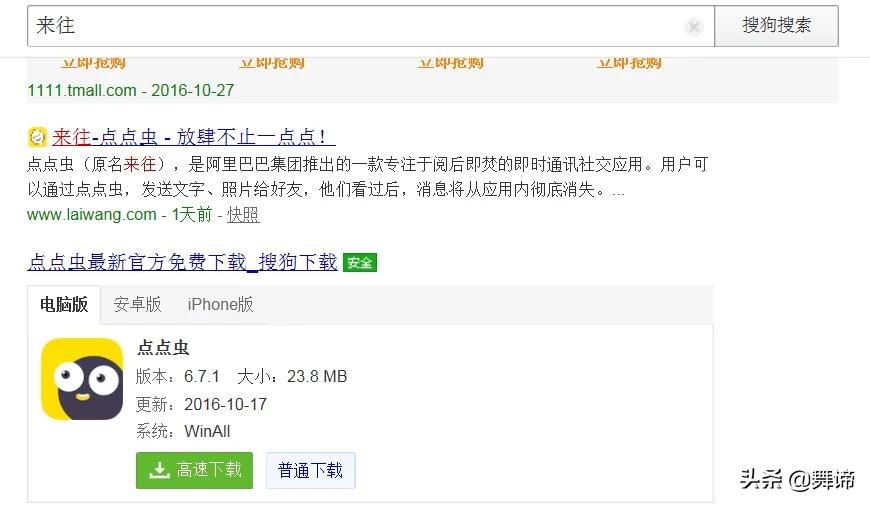Switch to the iPhone版 tab
Screen dimensions: 870x505
coord(220,304)
